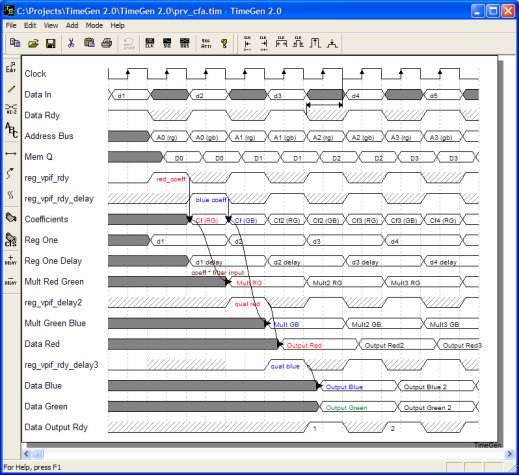The width and height of the screenshot is (519, 475).
Task: Click the plus DELAY sidebar tool
Action: point(11,260)
